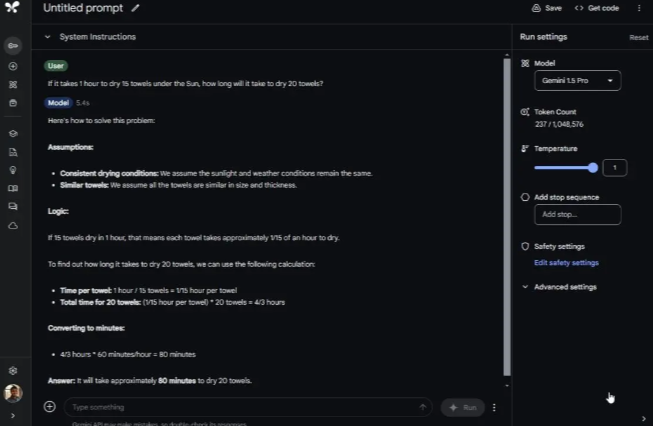Collapse the System Instructions section
The image size is (653, 426).
pyautogui.click(x=47, y=37)
